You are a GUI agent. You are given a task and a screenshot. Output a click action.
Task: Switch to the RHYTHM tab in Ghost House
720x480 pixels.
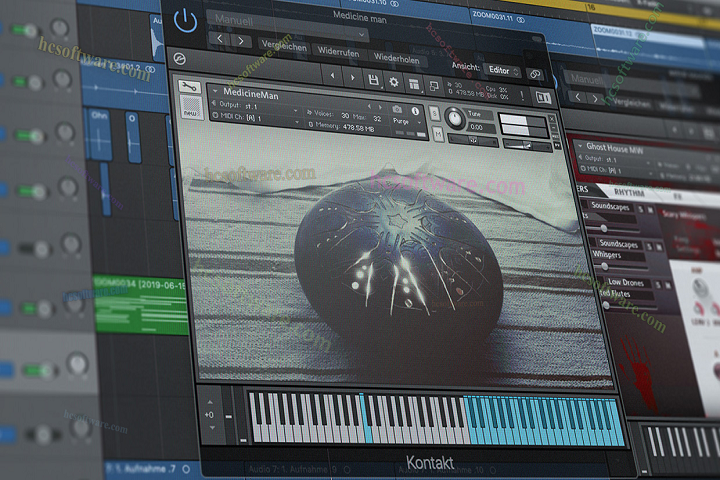(629, 192)
